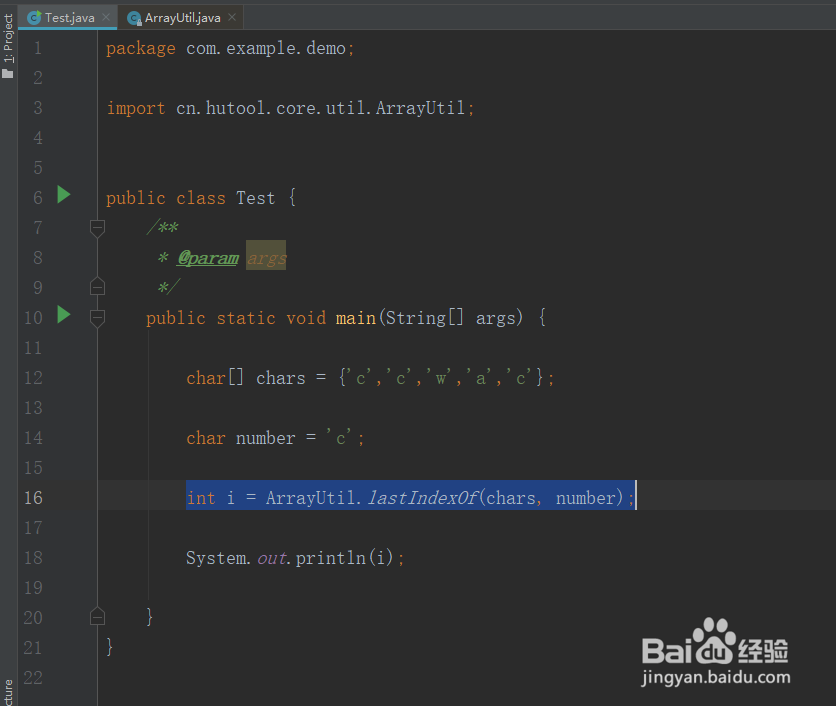This screenshot has height=706, width=836.
Task: Click the main method name
Action: 356,318
